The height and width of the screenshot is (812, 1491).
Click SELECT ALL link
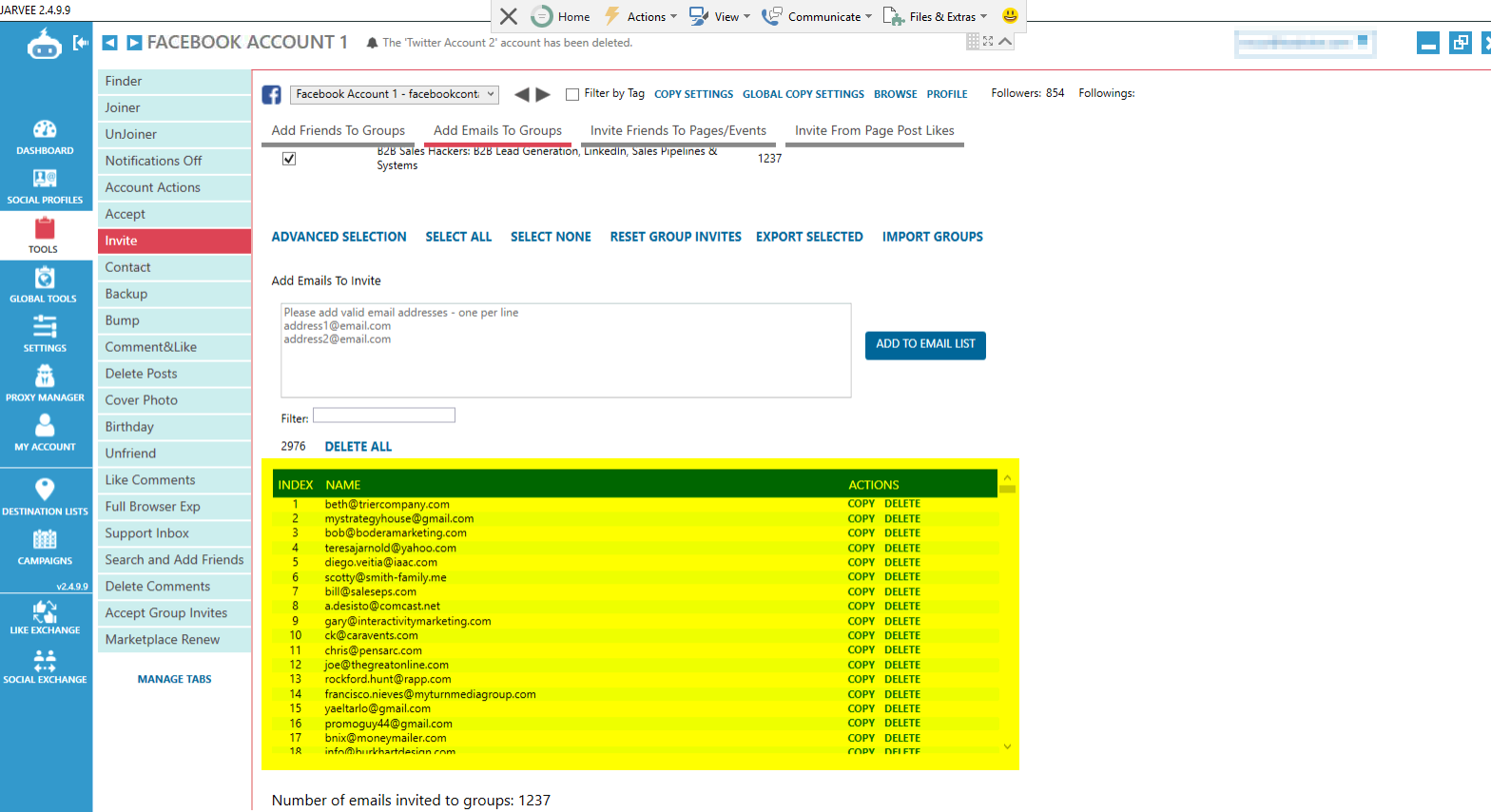click(x=458, y=237)
